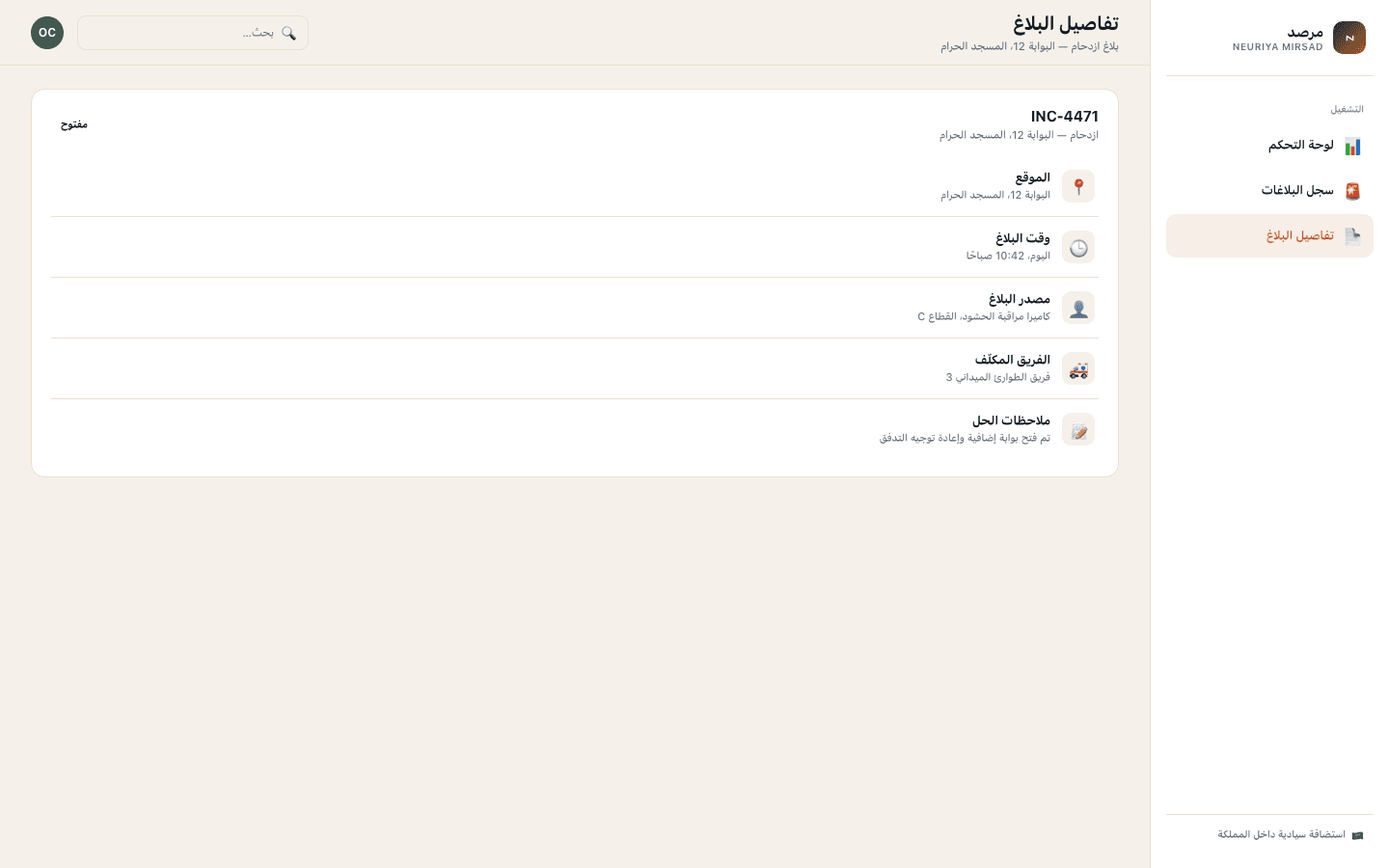Viewport: 1389px width, 868px height.
Task: Open لوحة التحكم in the sidebar
Action: pos(1269,146)
